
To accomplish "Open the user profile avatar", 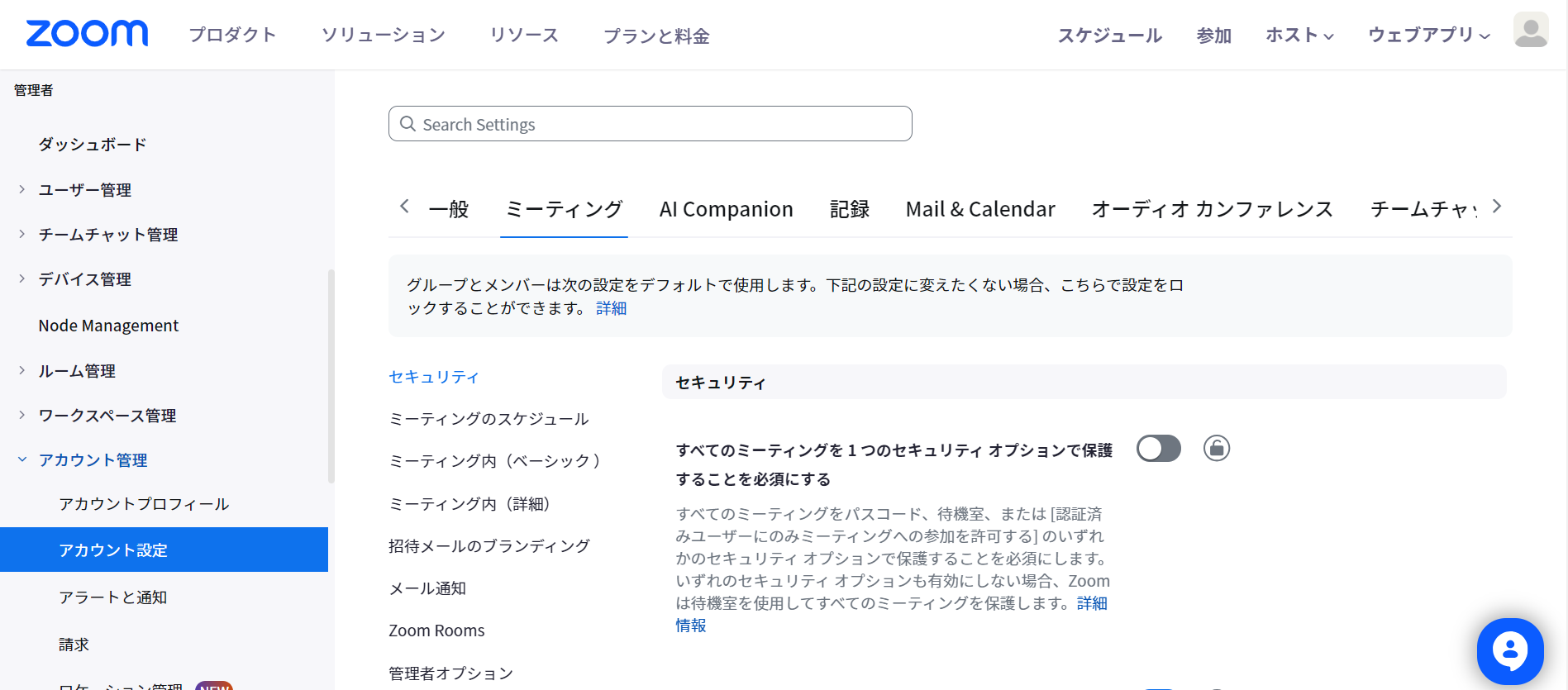I will tap(1530, 31).
